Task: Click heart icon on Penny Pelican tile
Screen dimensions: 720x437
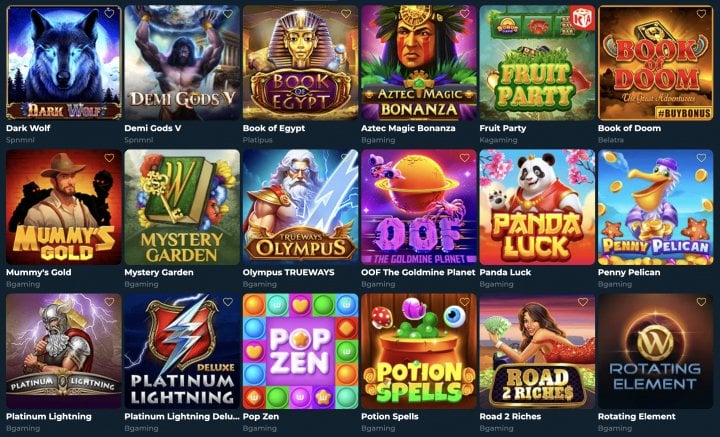Action: tap(701, 158)
